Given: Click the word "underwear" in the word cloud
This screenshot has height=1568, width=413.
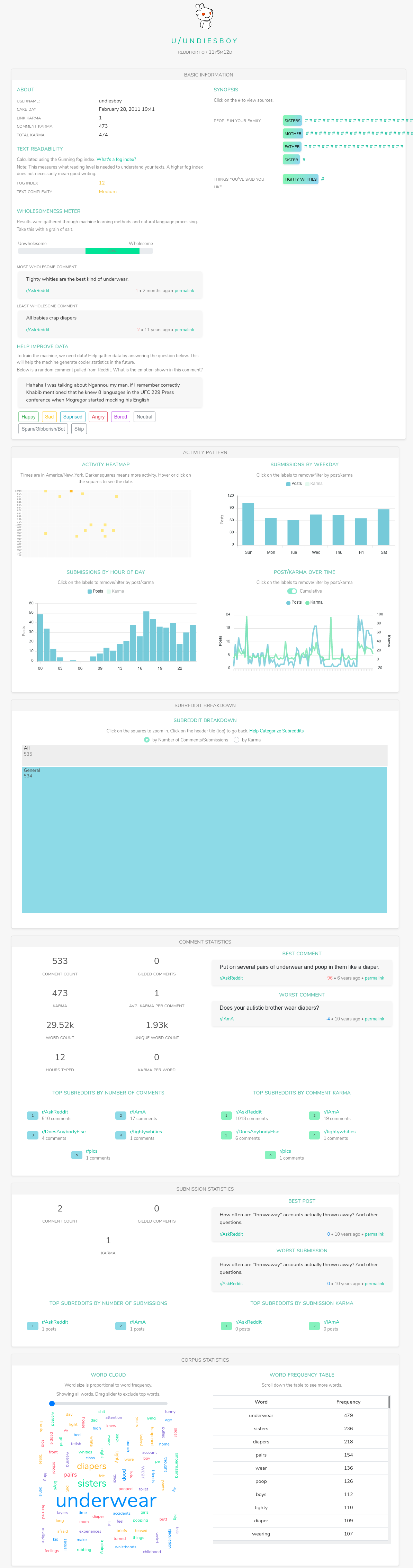Looking at the screenshot, I should [x=106, y=1501].
